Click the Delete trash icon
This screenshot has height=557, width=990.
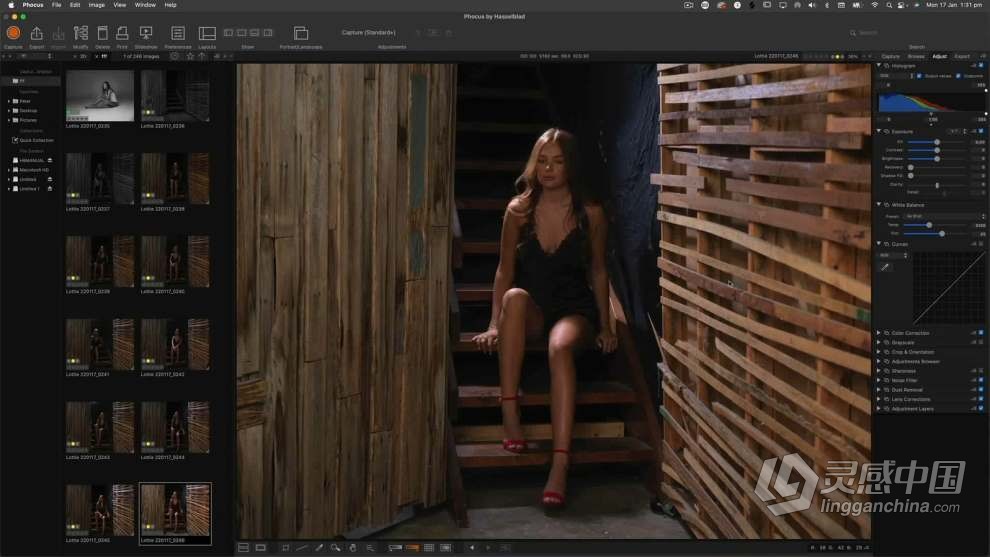tap(102, 33)
